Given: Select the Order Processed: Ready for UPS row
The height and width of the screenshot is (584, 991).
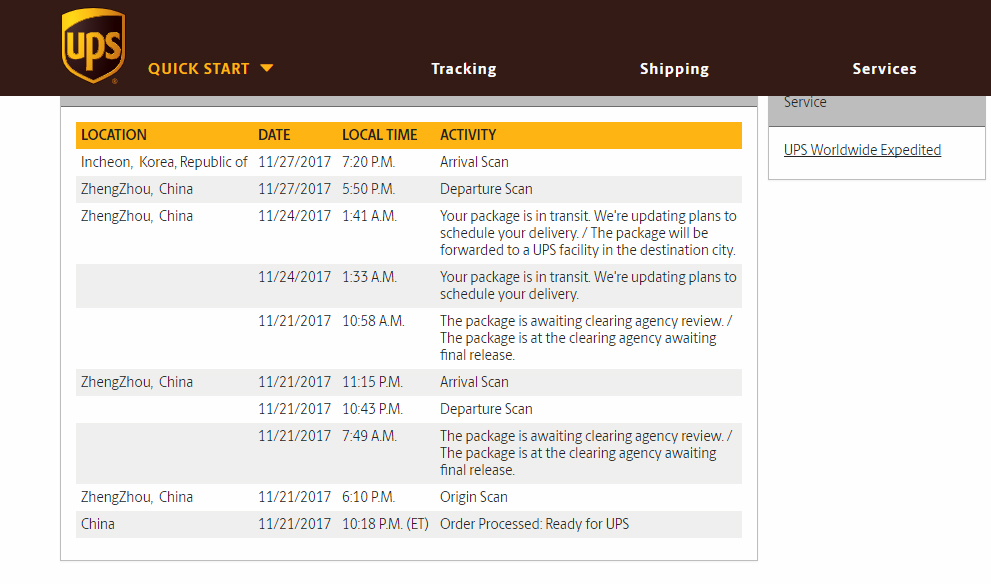Looking at the screenshot, I should 409,525.
